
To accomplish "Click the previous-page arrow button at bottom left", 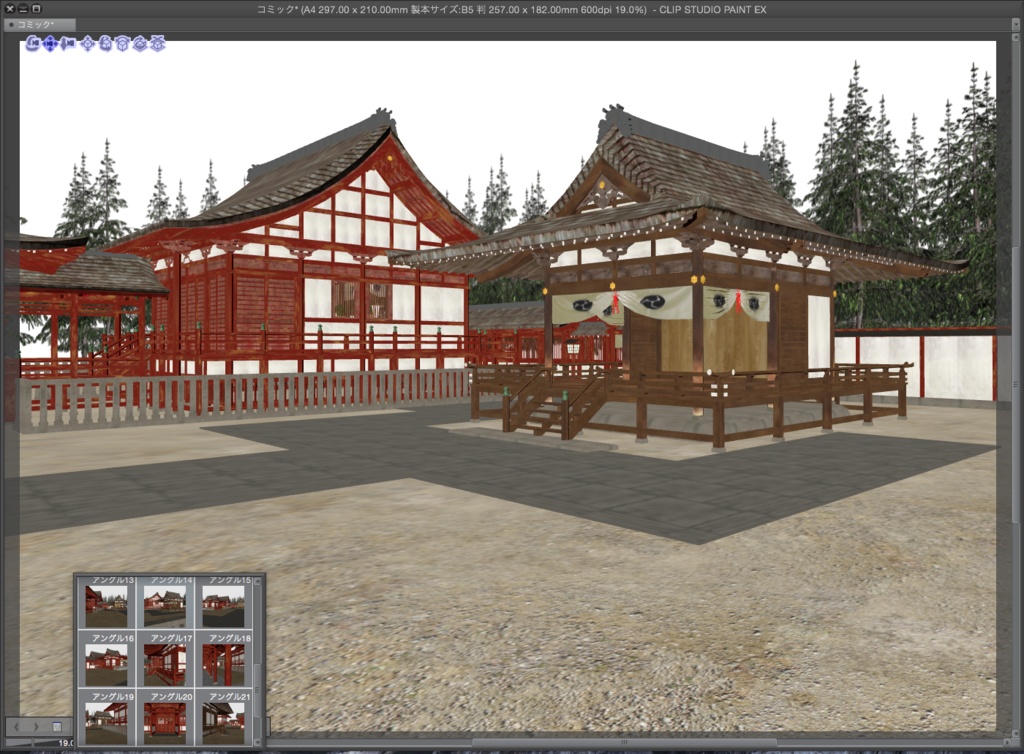I will click(x=16, y=726).
